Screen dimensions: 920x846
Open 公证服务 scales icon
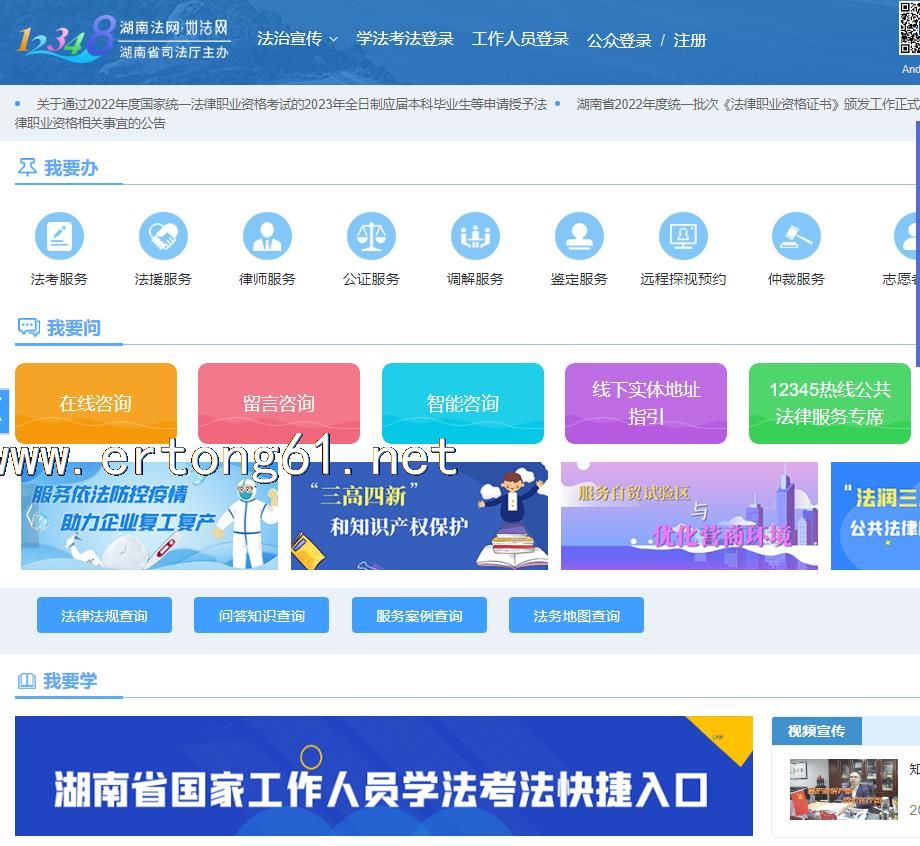click(x=371, y=237)
